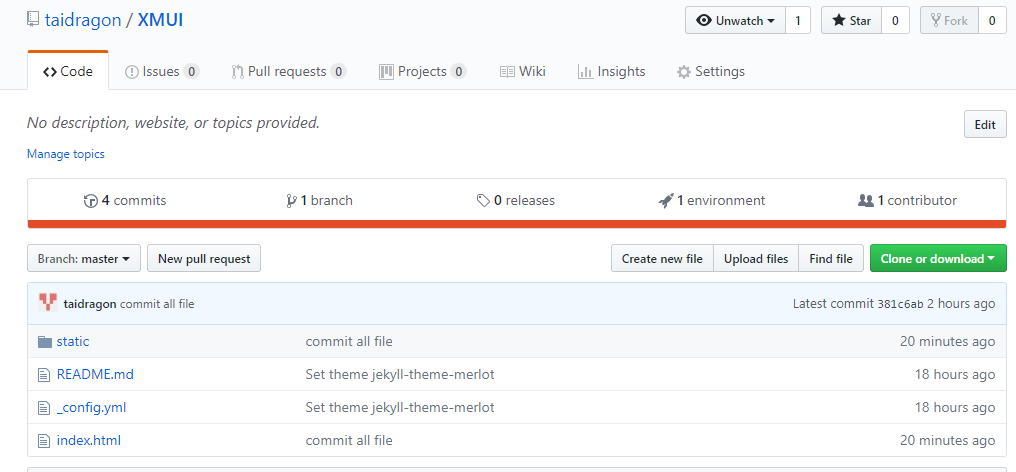Click the index.html file icon
The image size is (1016, 472).
tap(44, 441)
